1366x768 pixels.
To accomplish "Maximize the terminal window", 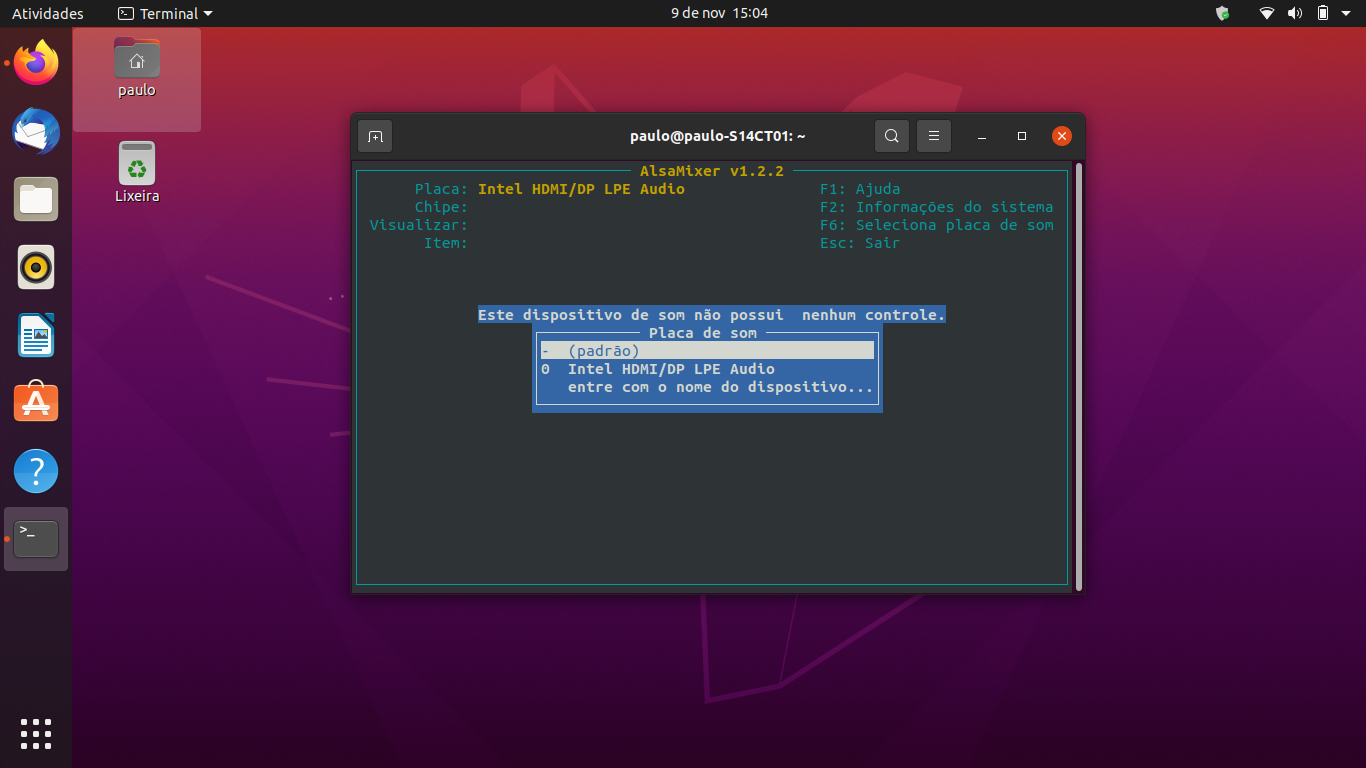I will coord(1022,136).
